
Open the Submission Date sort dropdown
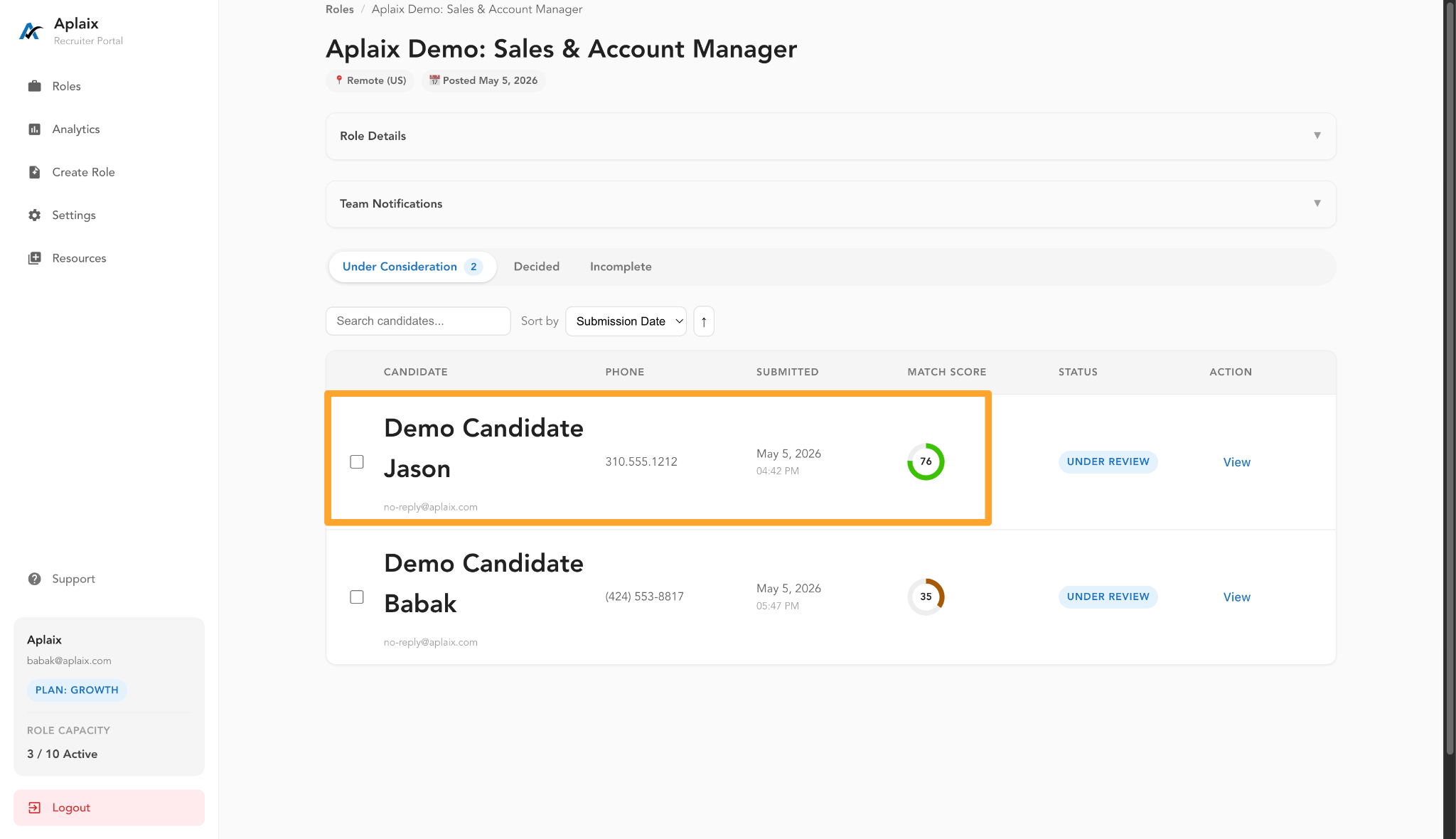click(x=626, y=321)
